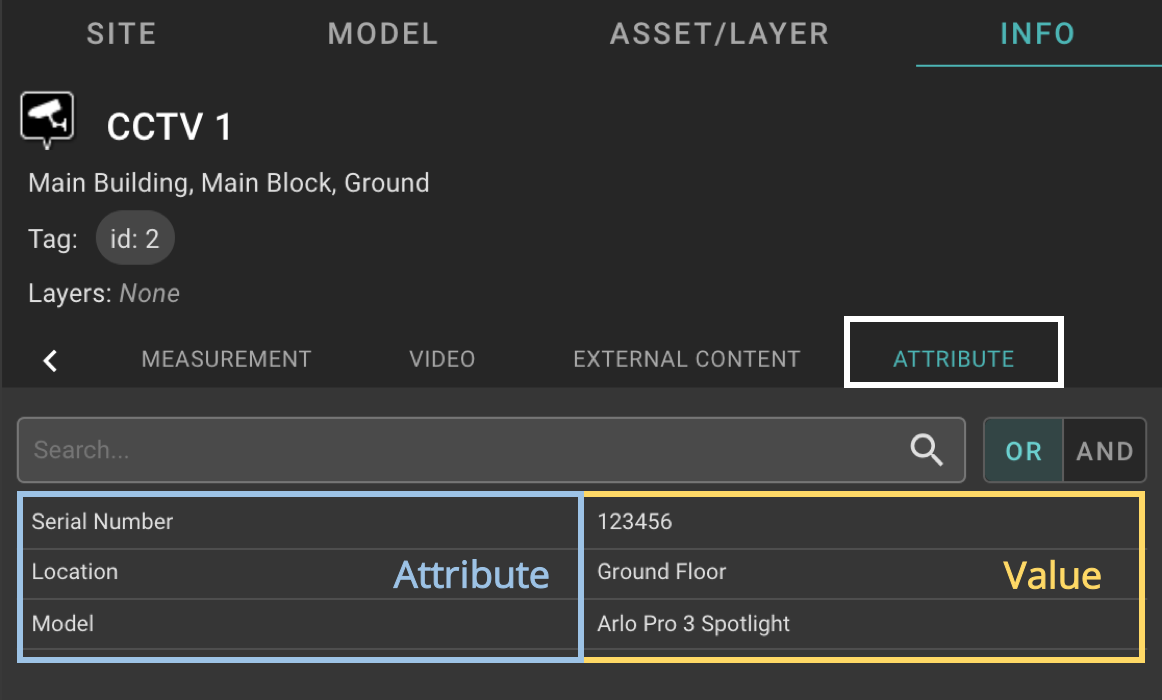Click the magnifying glass search icon
Screen dimensions: 1162x700
926,450
